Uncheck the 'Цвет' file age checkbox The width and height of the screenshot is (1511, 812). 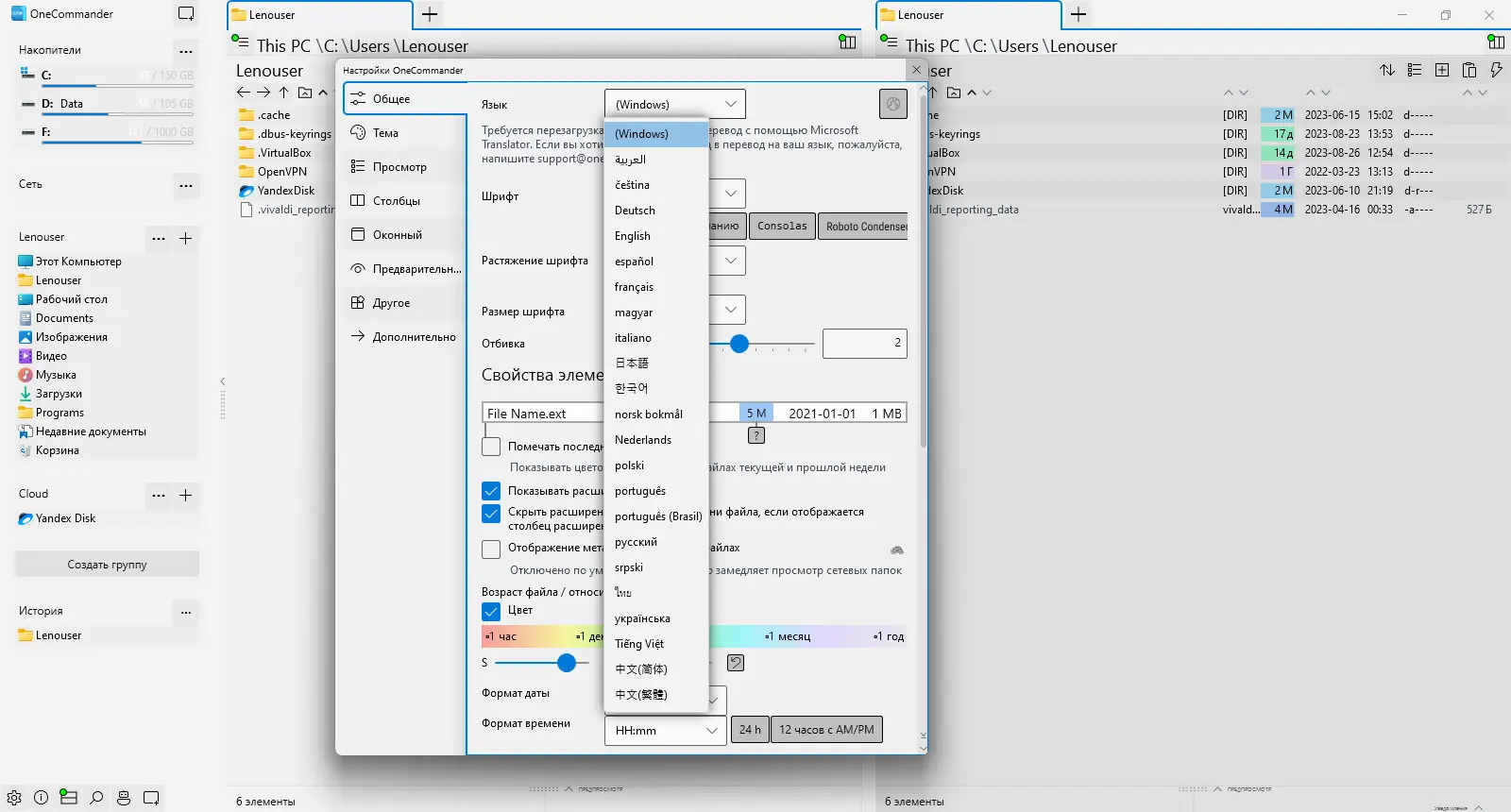tap(491, 611)
